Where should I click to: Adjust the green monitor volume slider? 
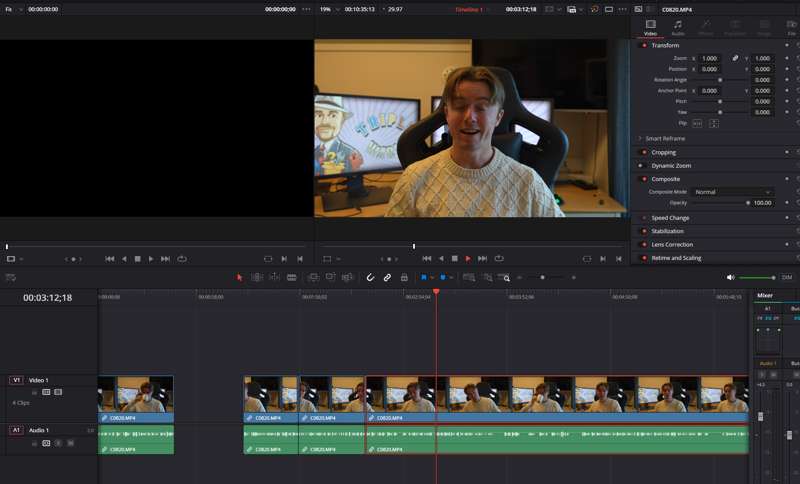pos(758,277)
